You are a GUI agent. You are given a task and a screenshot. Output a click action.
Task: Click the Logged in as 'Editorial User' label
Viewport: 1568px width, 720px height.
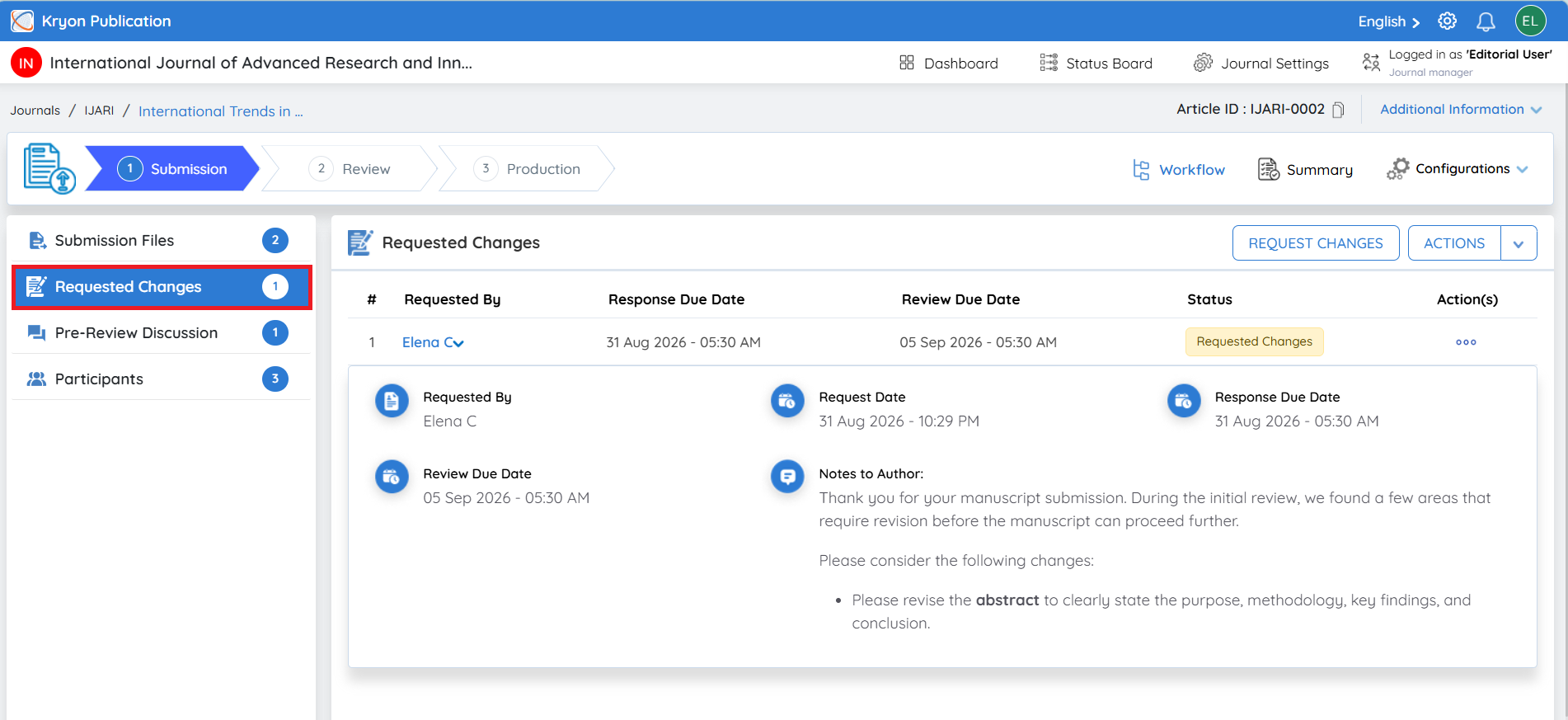click(x=1470, y=54)
